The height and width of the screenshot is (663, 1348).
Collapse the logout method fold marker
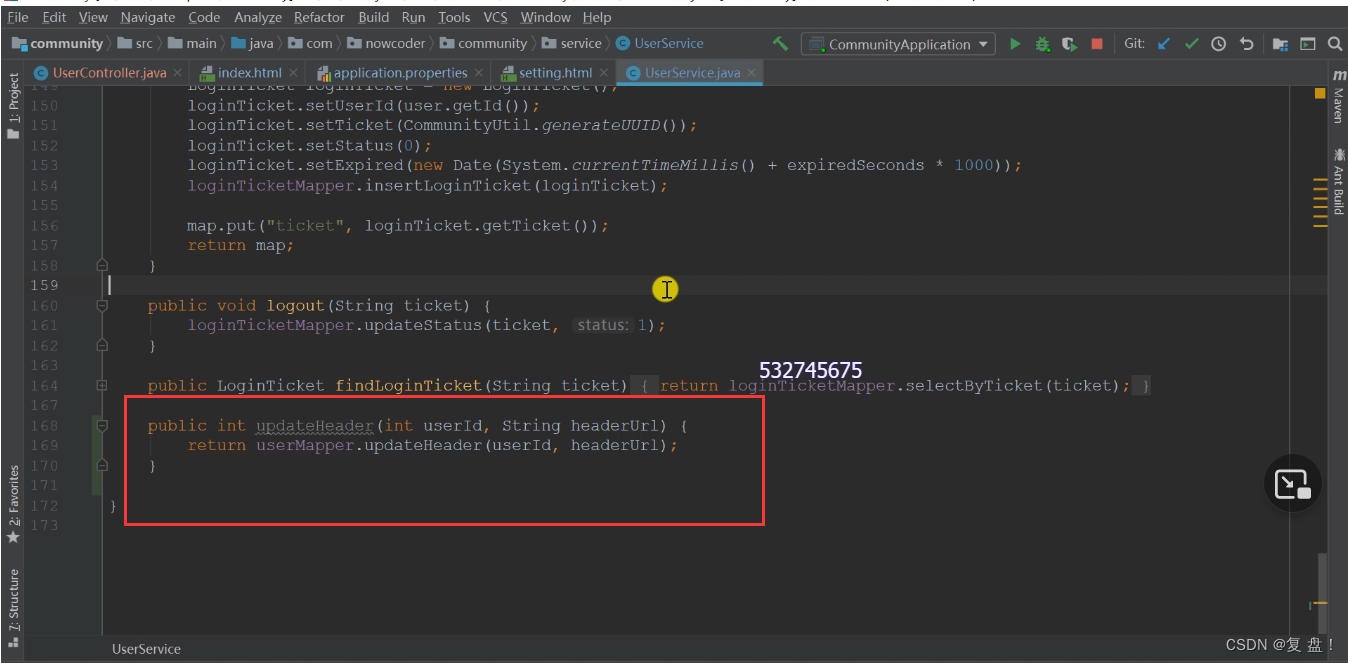pos(102,305)
